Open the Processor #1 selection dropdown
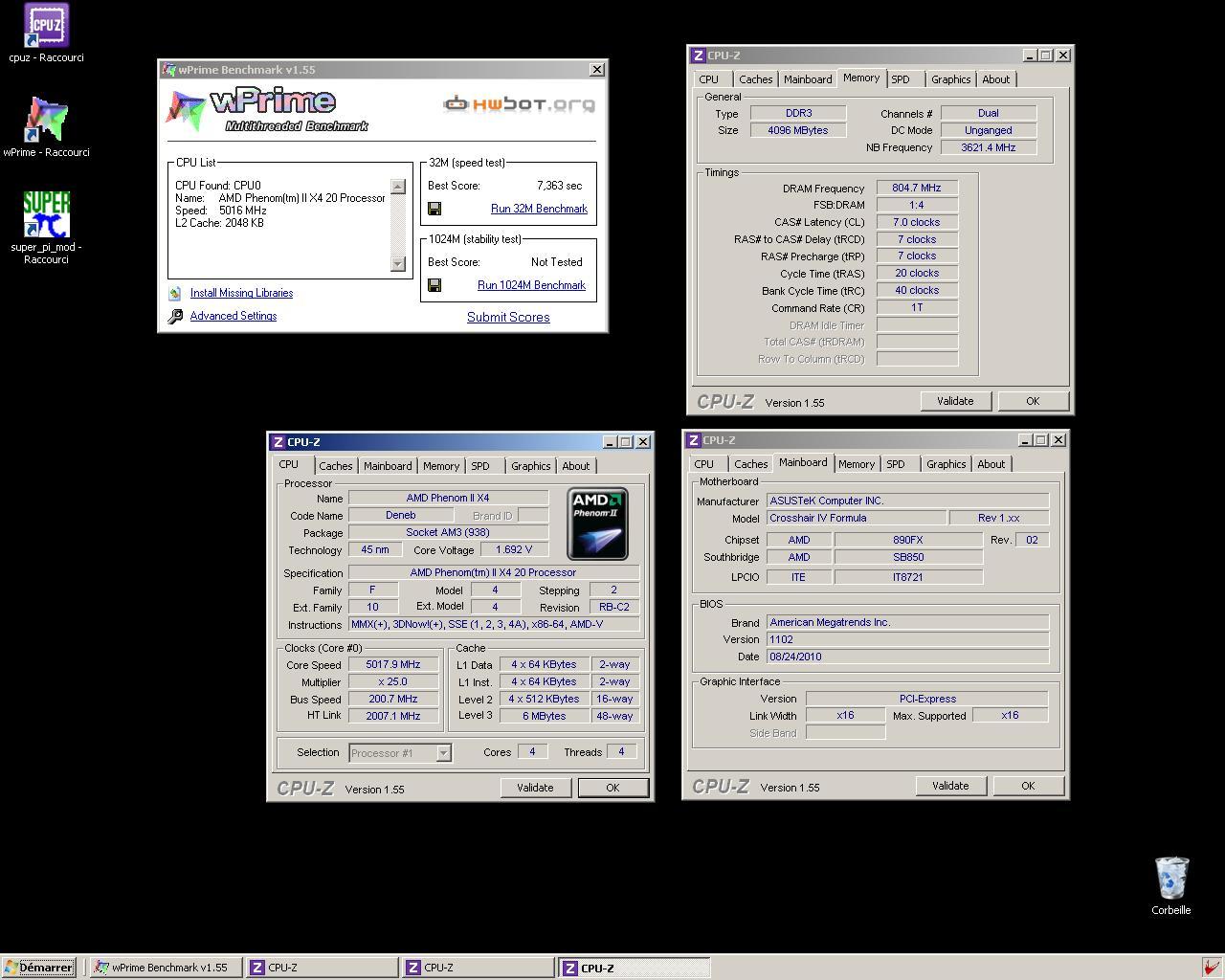 (444, 753)
